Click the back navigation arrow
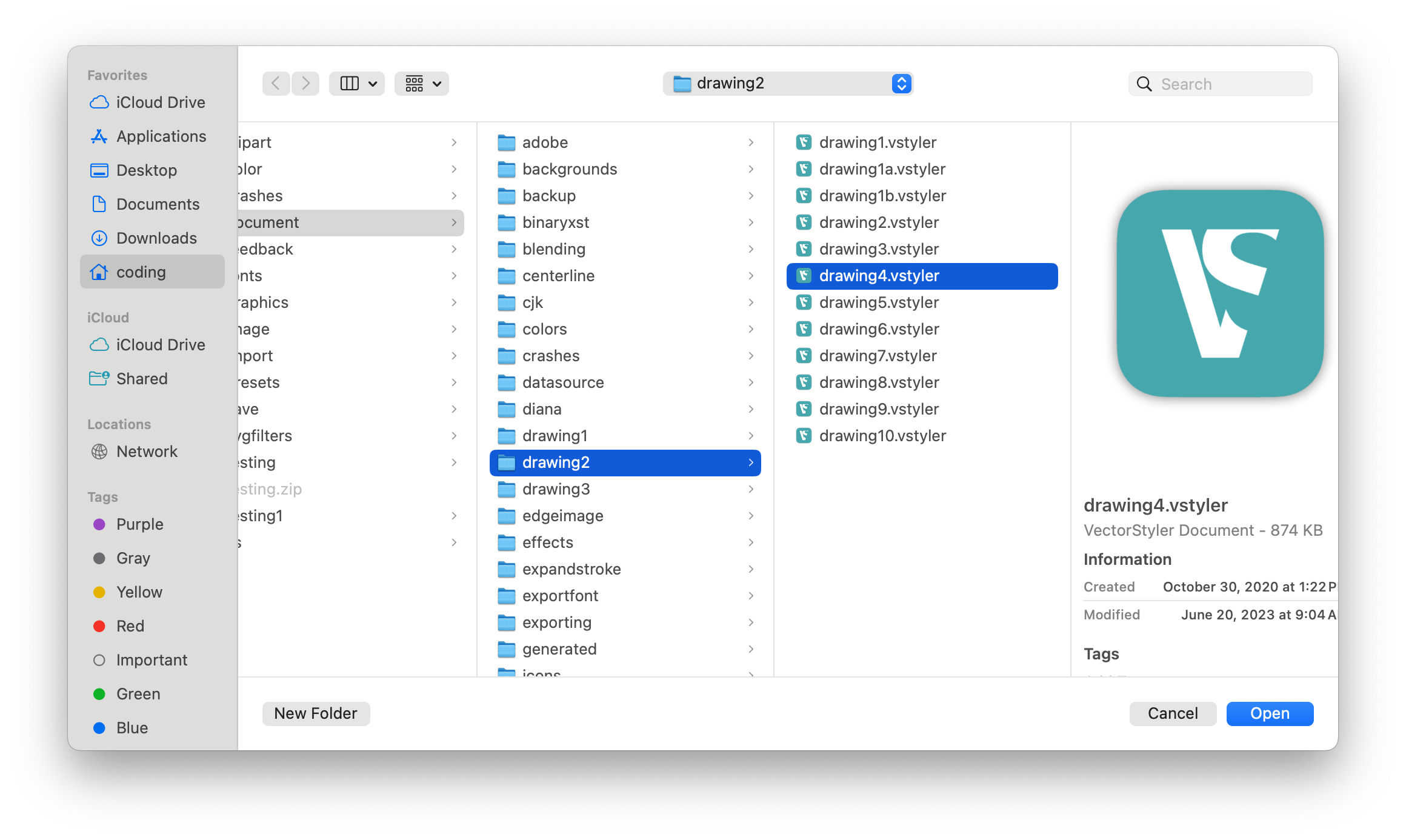Viewport: 1406px width, 840px height. pyautogui.click(x=276, y=83)
